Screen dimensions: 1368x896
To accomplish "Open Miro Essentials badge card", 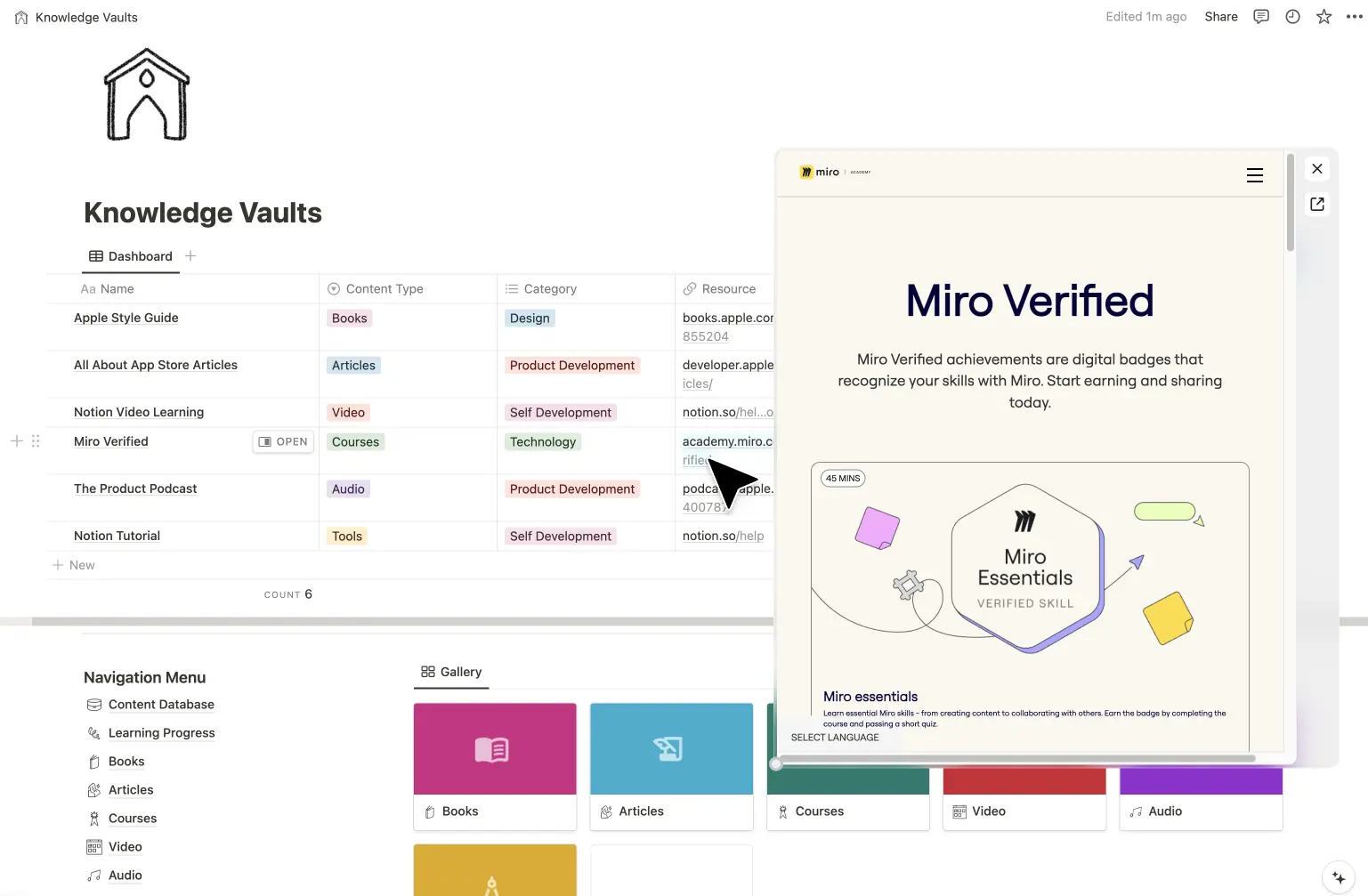I will [x=1030, y=605].
